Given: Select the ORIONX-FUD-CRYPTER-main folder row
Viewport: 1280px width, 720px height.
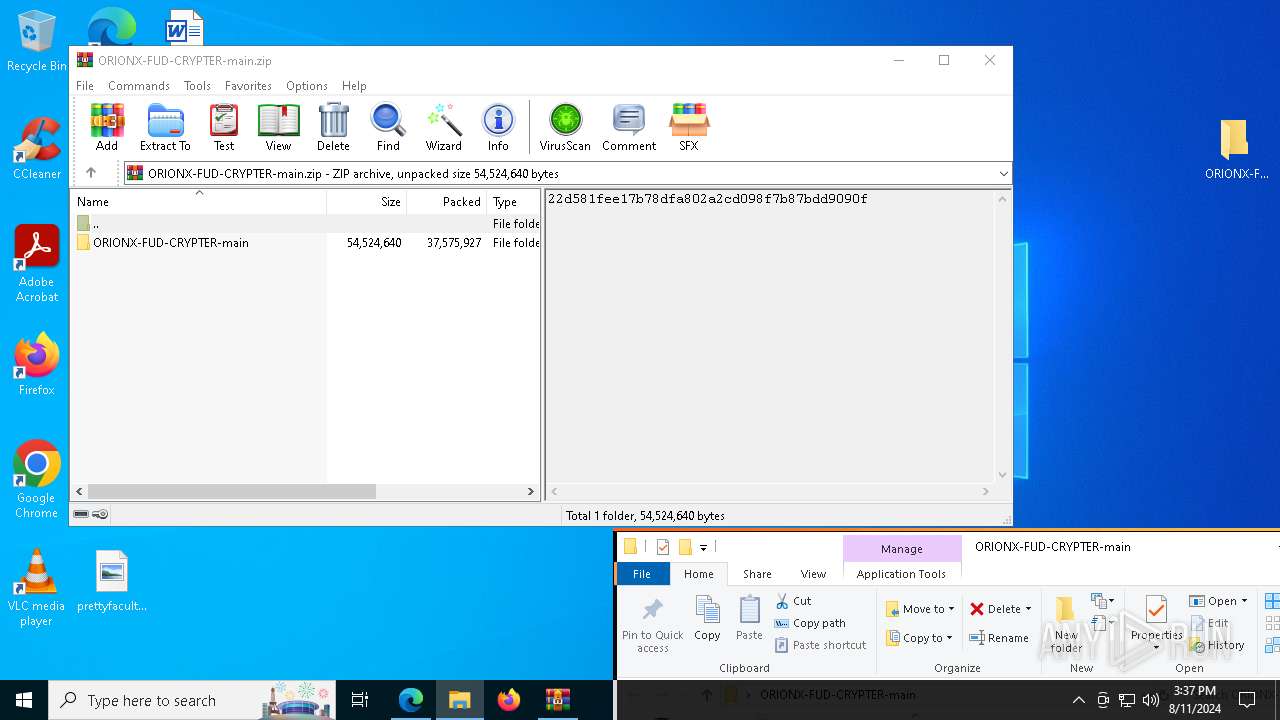Looking at the screenshot, I should pyautogui.click(x=307, y=242).
